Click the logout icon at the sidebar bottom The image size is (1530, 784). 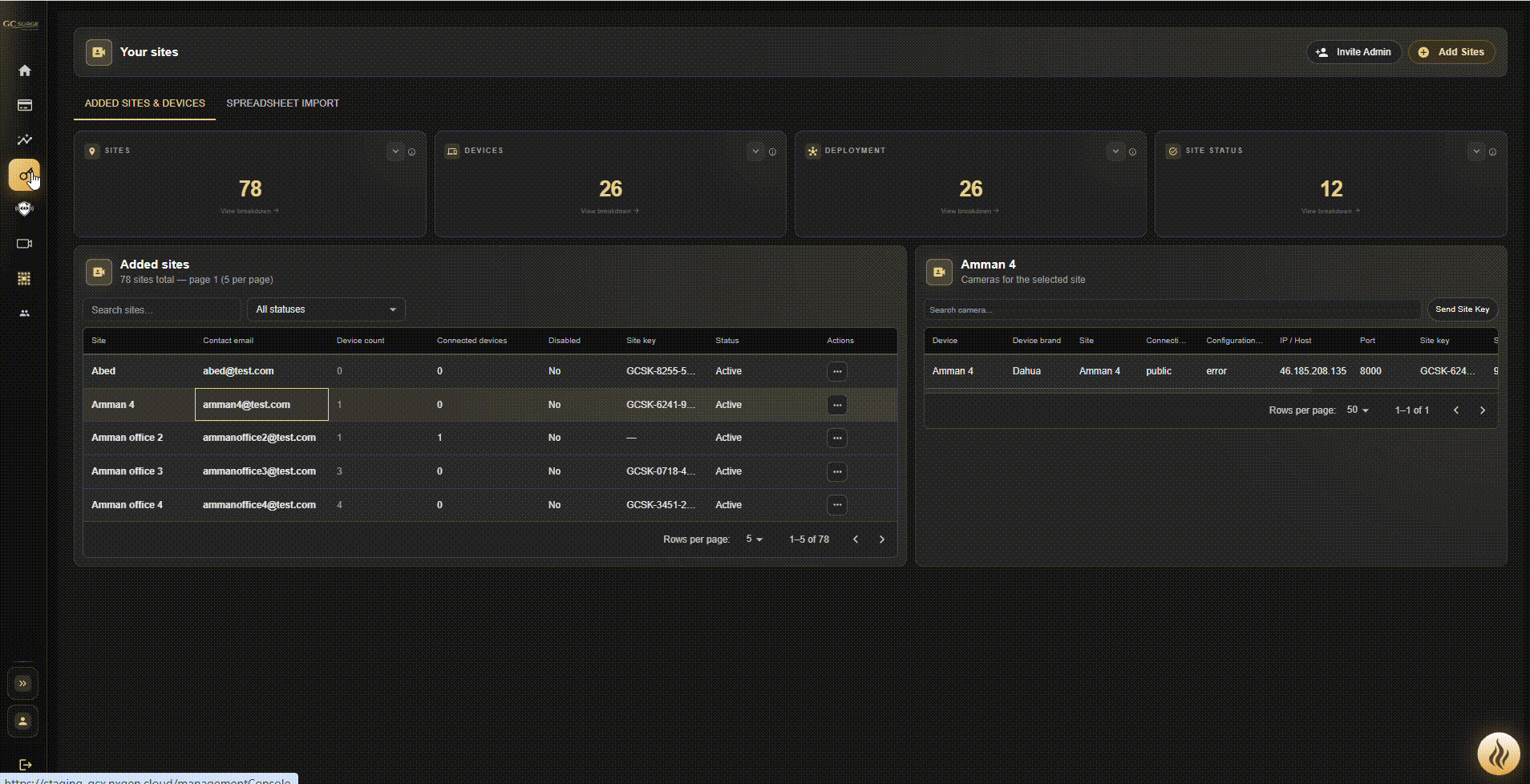(25, 765)
